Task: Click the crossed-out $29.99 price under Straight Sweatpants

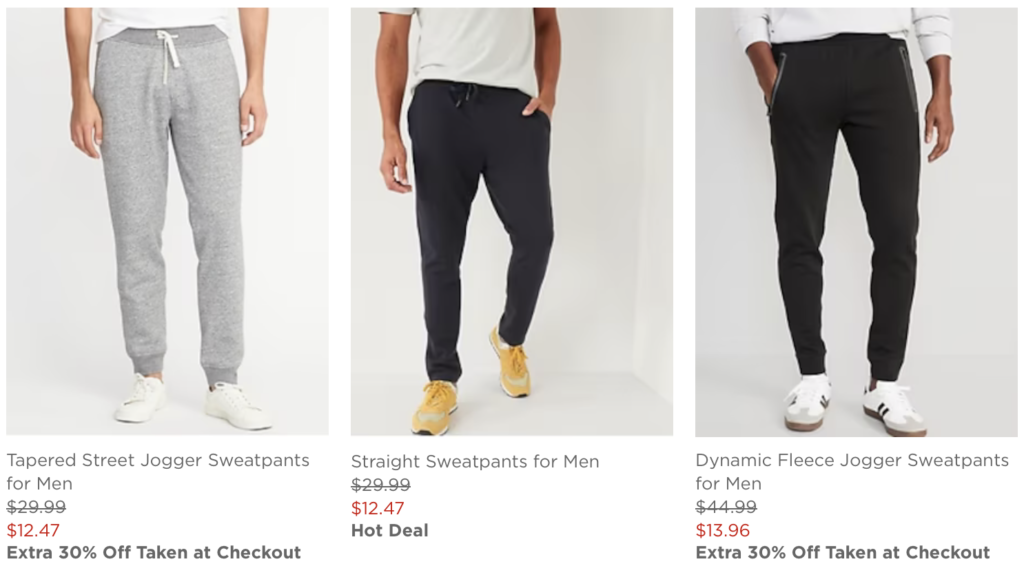Action: coord(380,485)
